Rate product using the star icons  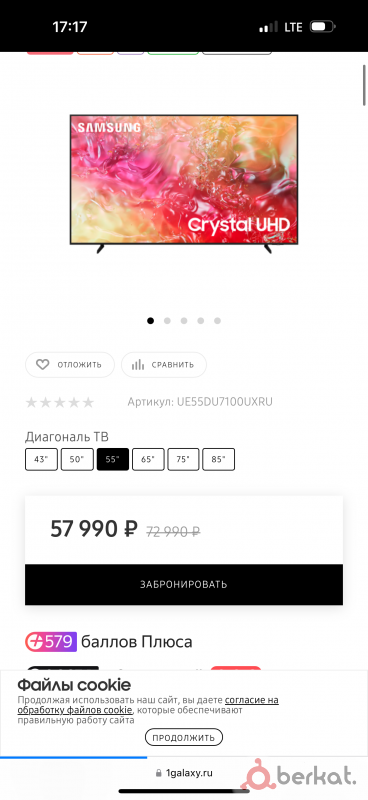click(x=60, y=403)
